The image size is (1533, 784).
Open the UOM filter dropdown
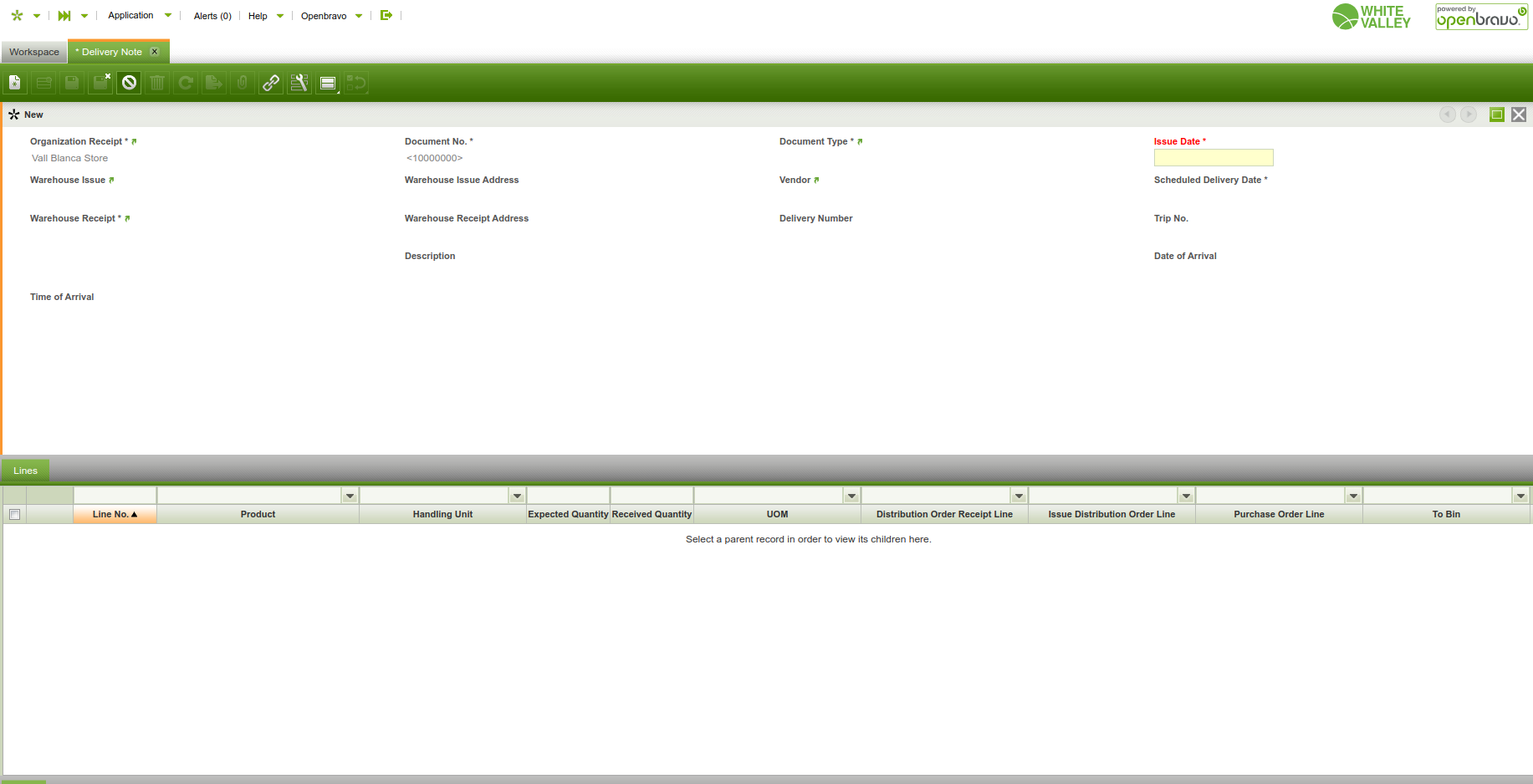[x=852, y=496]
